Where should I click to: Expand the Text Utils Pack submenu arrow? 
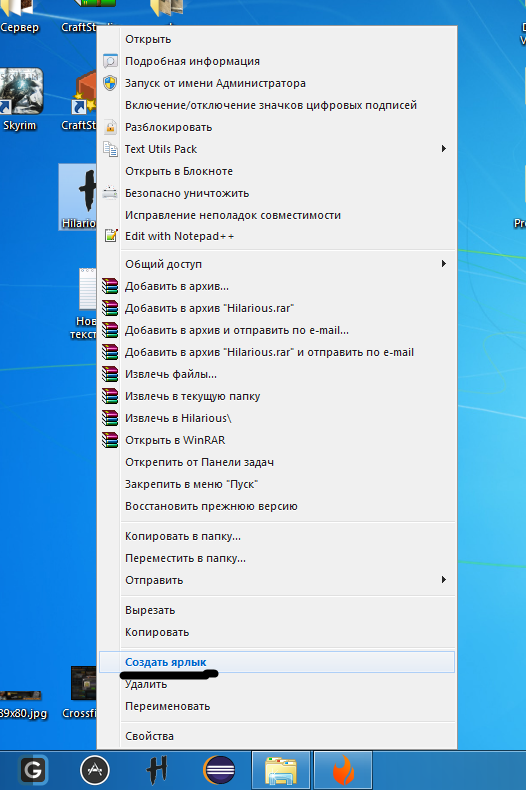pos(444,149)
